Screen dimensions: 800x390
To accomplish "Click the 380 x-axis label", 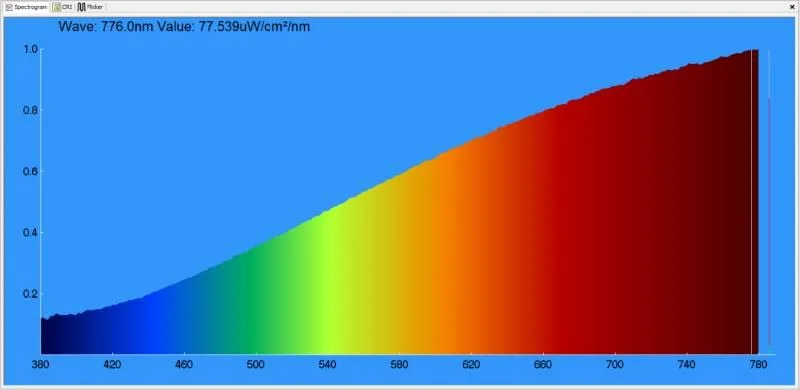I will tap(40, 364).
